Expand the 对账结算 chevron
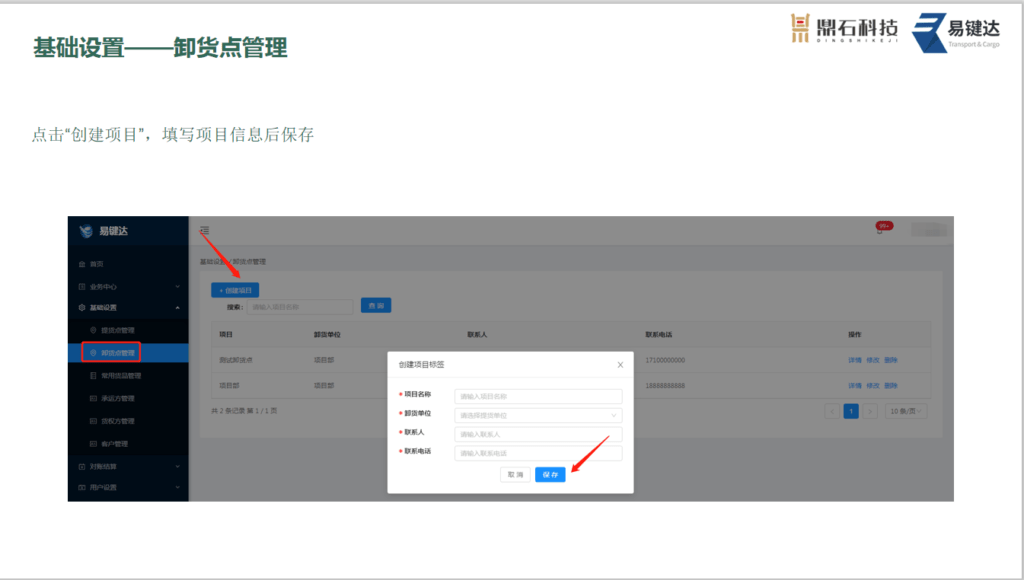Viewport: 1024px width, 580px height. [177, 466]
